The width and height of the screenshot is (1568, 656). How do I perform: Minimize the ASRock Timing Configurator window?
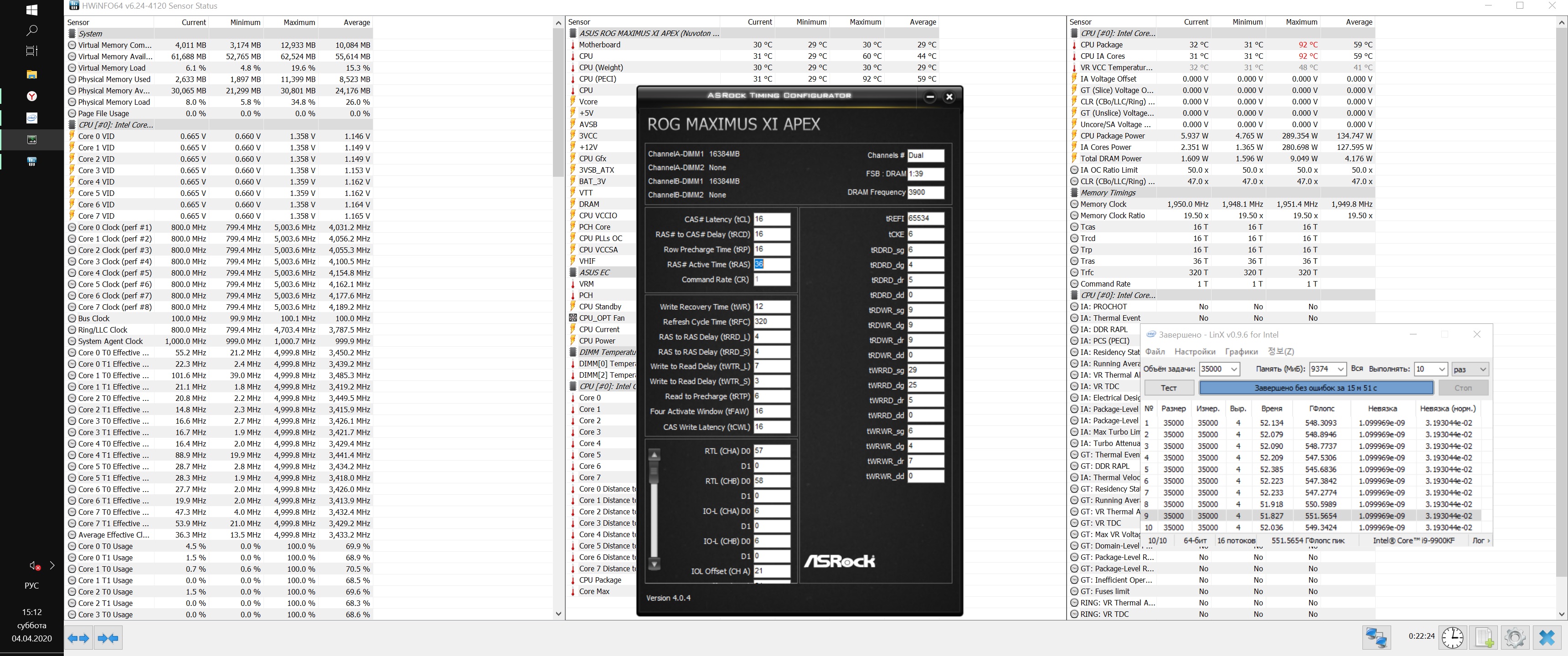click(929, 97)
